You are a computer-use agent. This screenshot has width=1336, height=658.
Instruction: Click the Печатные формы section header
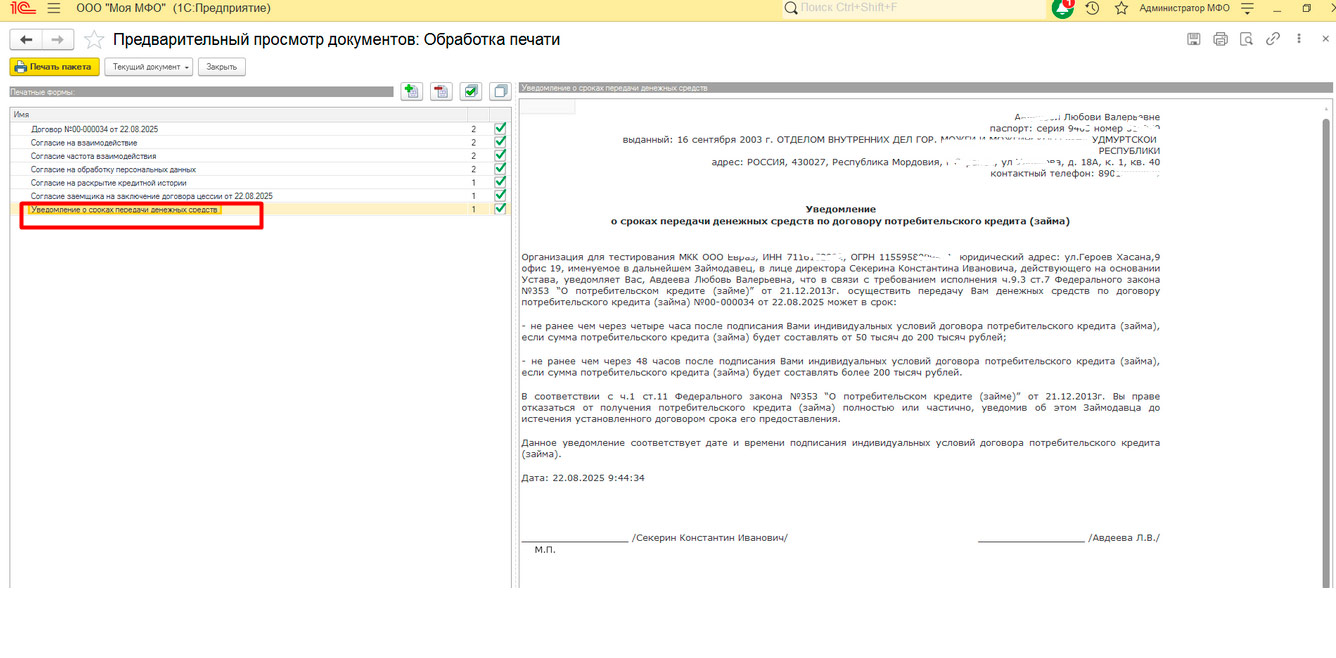tap(200, 91)
